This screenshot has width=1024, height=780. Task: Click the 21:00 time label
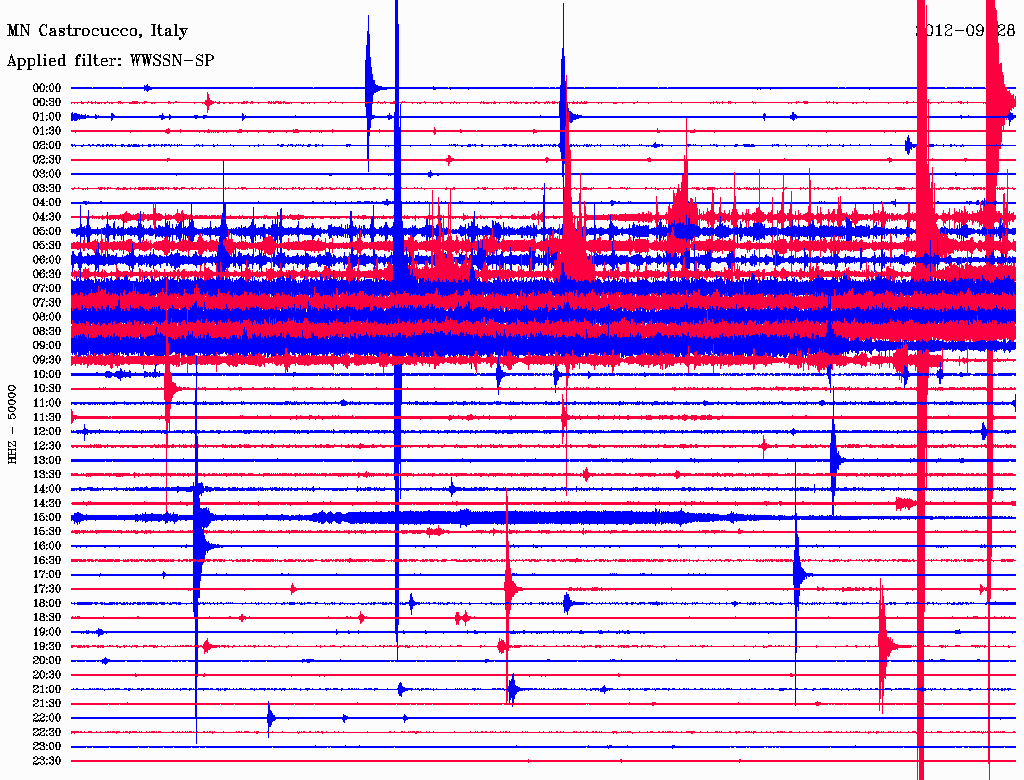pyautogui.click(x=47, y=689)
